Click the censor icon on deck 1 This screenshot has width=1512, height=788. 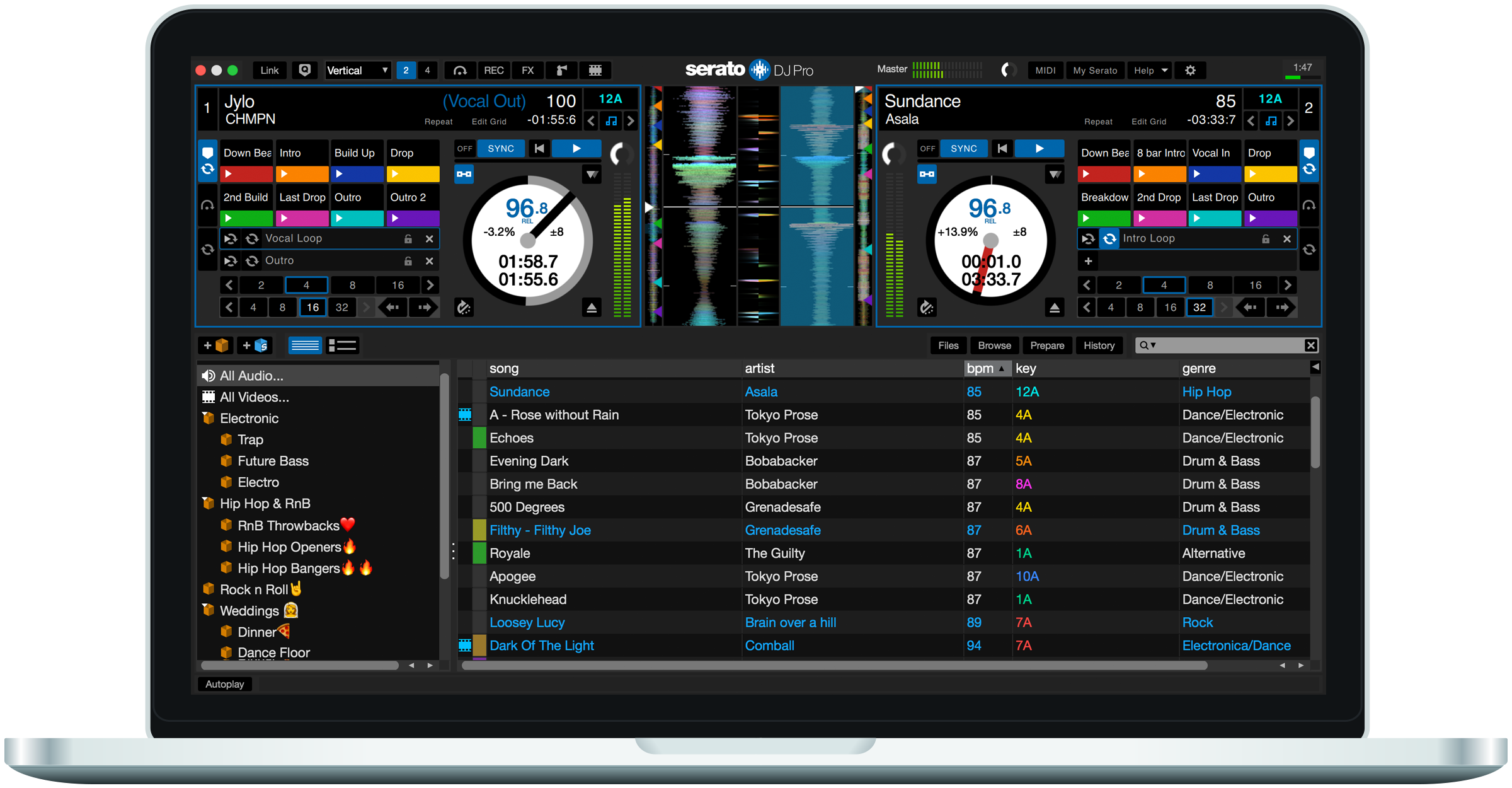[464, 308]
